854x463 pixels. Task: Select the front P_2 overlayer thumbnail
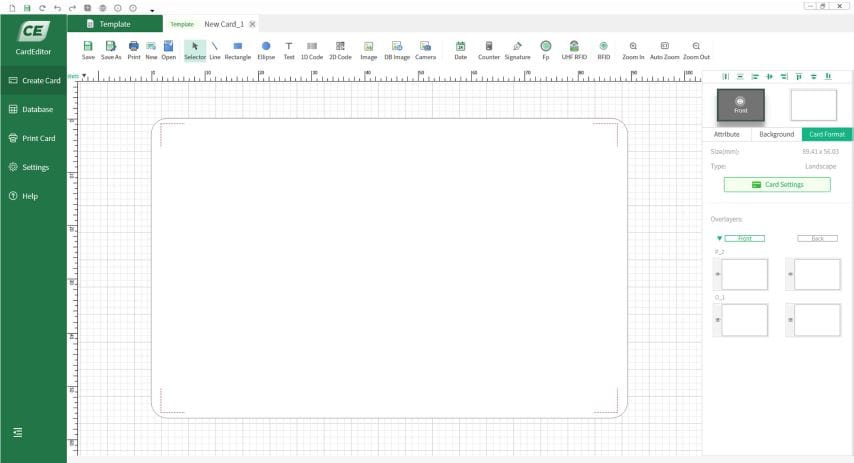click(x=745, y=274)
